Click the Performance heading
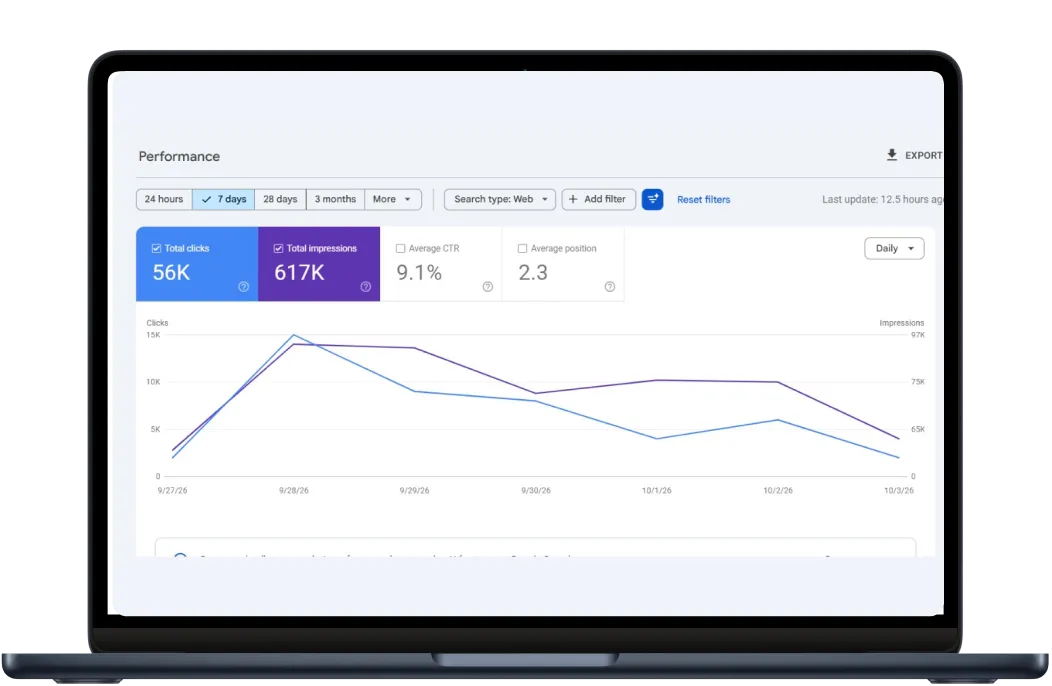Viewport: 1052px width, 686px height. coord(179,156)
